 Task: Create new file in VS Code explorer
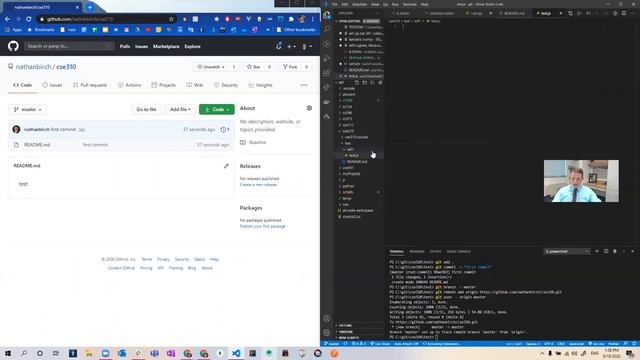tap(357, 82)
